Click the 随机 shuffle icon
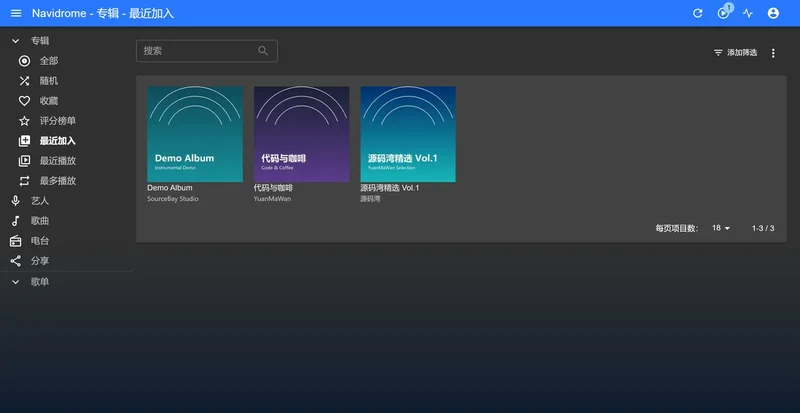Viewport: 800px width, 413px height. (24, 81)
